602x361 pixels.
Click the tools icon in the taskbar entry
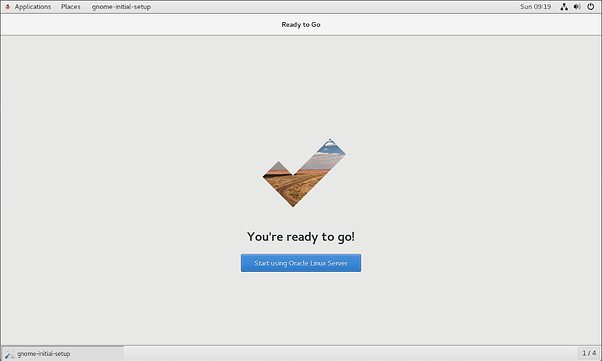10,354
